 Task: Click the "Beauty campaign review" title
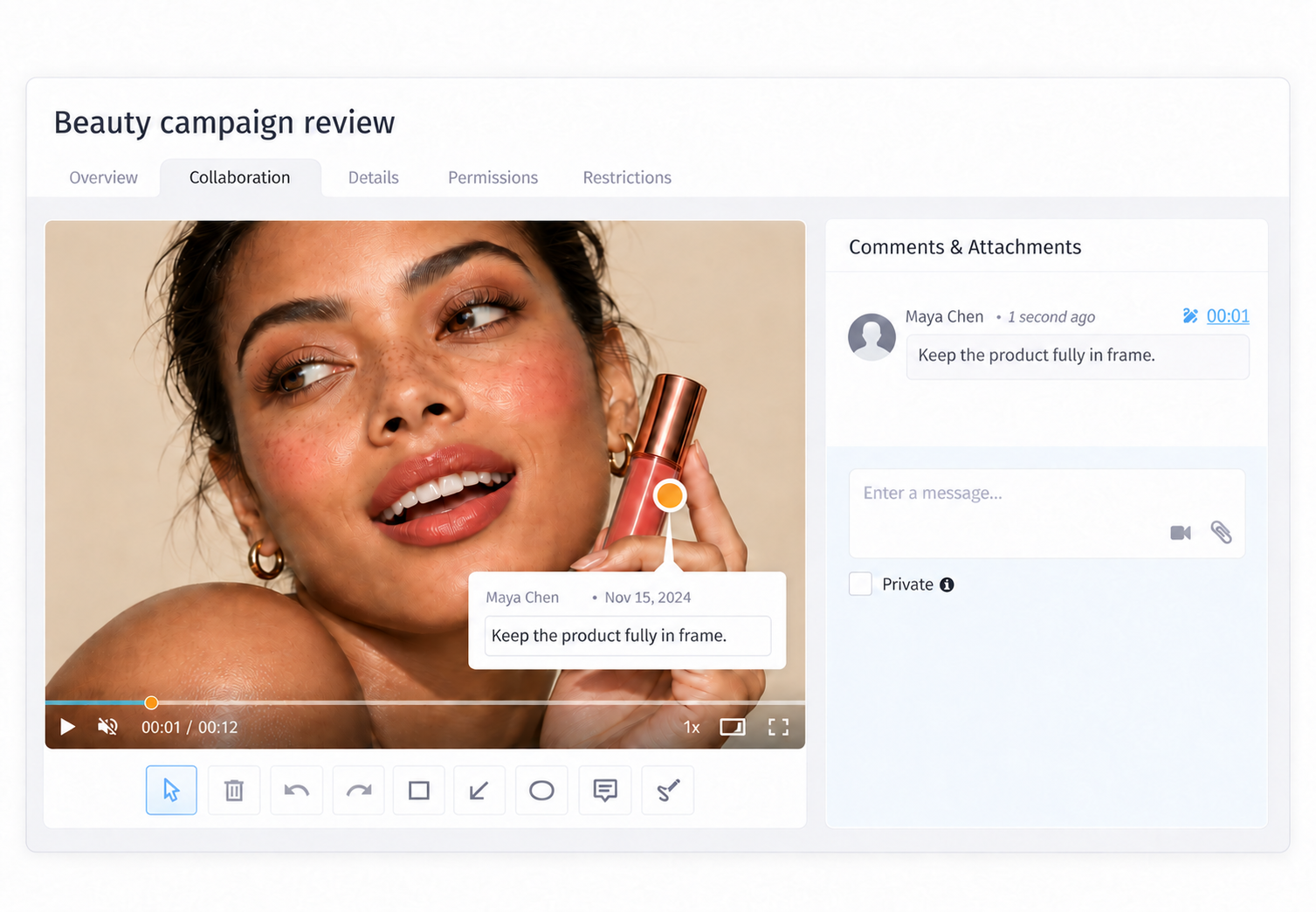pyautogui.click(x=224, y=123)
